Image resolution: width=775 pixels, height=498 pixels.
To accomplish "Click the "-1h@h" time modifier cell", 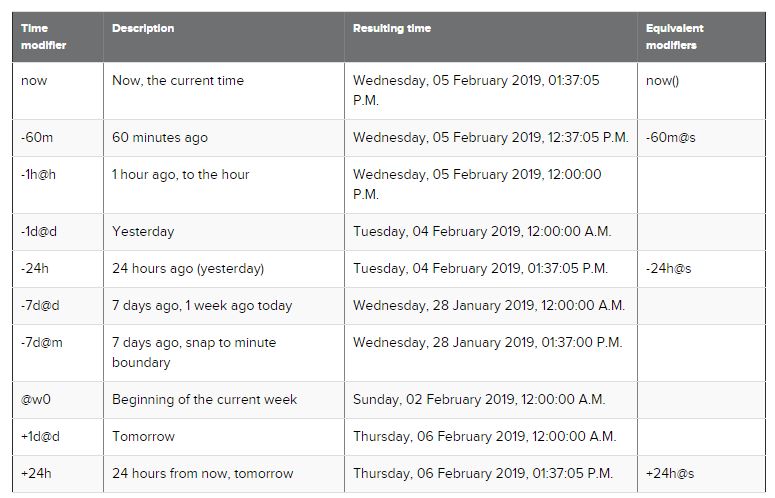I will (x=39, y=175).
